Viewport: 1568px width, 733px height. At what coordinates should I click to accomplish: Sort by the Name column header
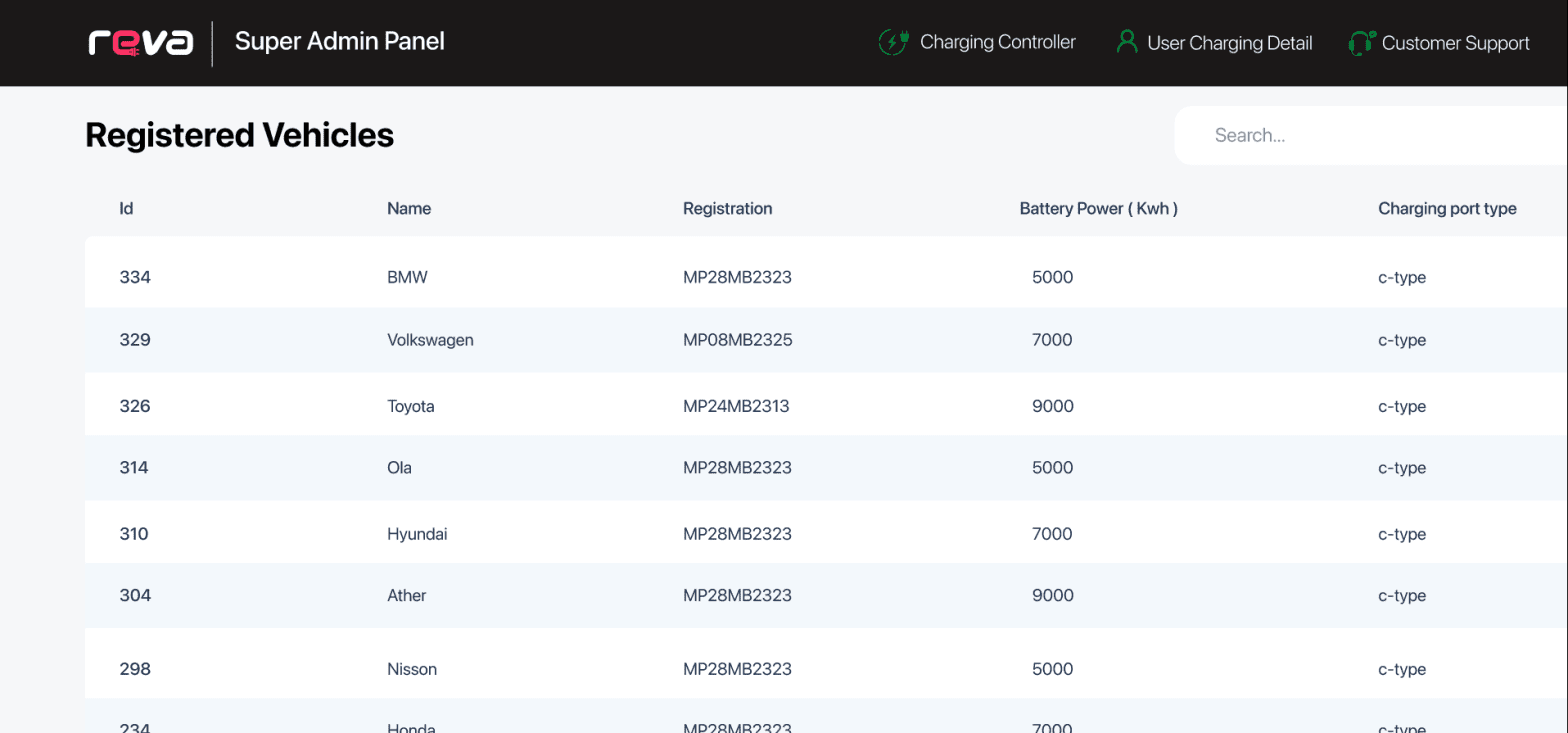(408, 209)
